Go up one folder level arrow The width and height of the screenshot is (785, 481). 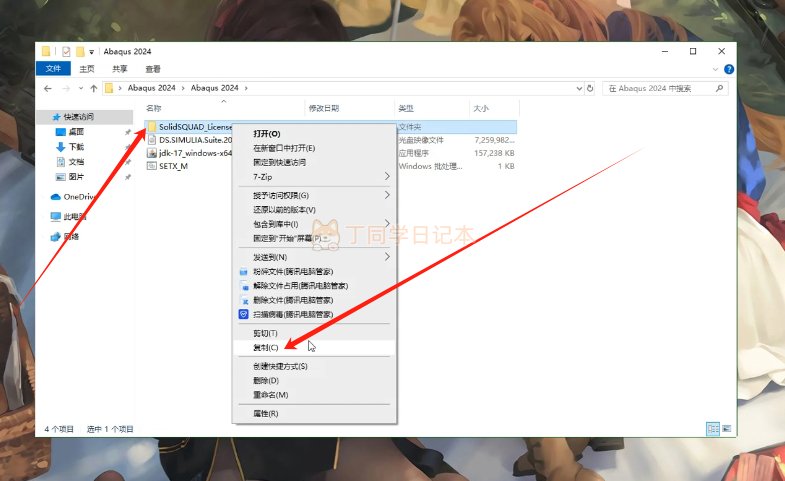(x=94, y=89)
